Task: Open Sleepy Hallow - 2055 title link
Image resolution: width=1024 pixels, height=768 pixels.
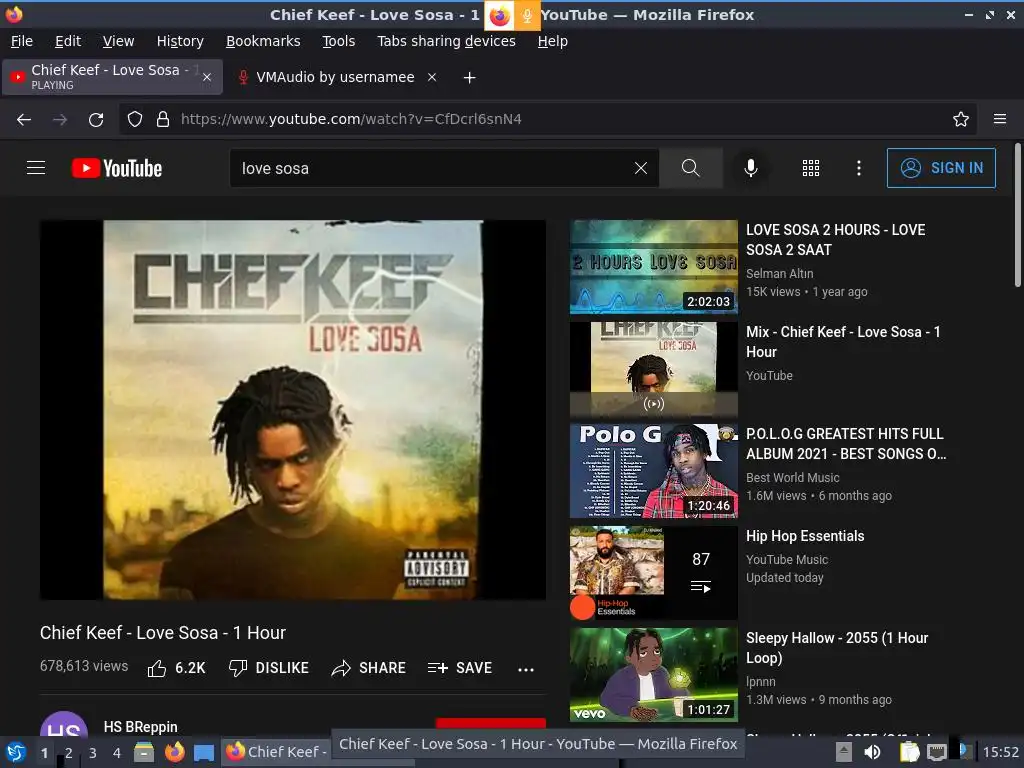Action: (837, 647)
